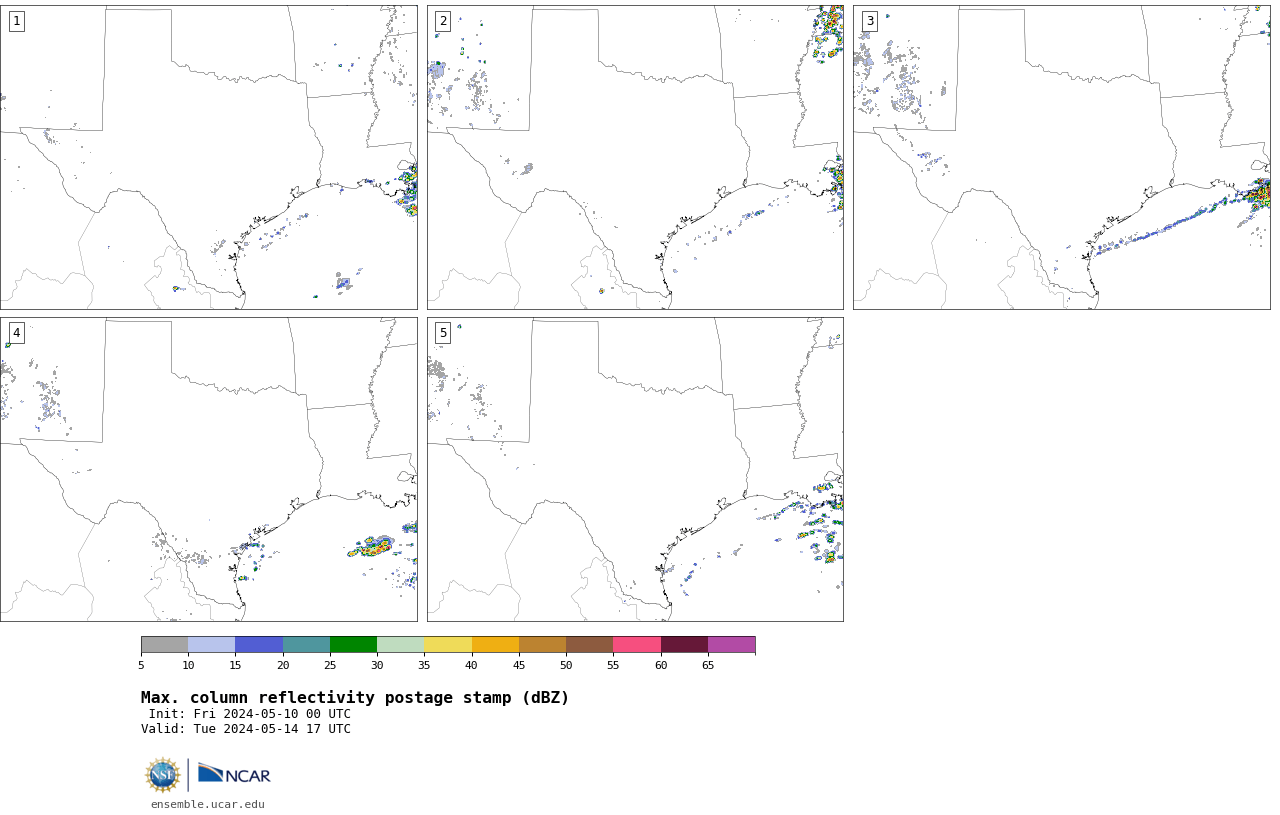Click the dark green 25-30 dBZ swatch
Screen dimensions: 1280x815
(x=353, y=644)
